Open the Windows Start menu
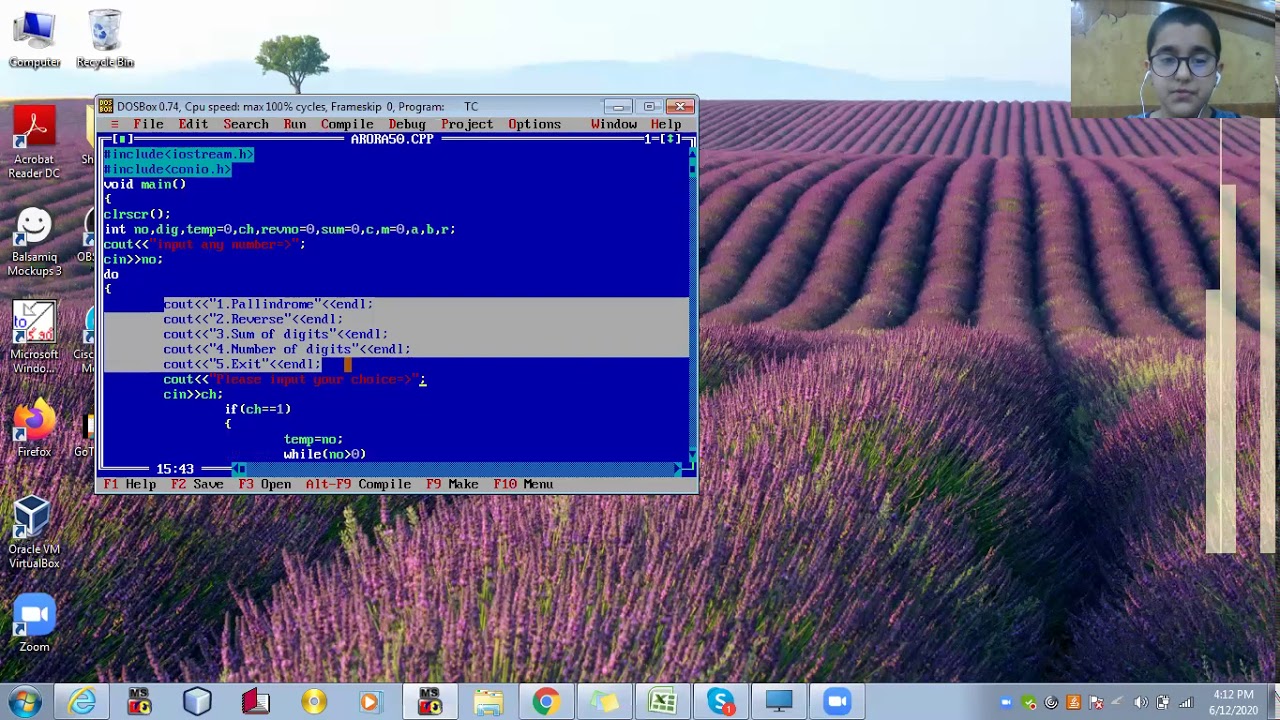1280x720 pixels. coord(24,702)
